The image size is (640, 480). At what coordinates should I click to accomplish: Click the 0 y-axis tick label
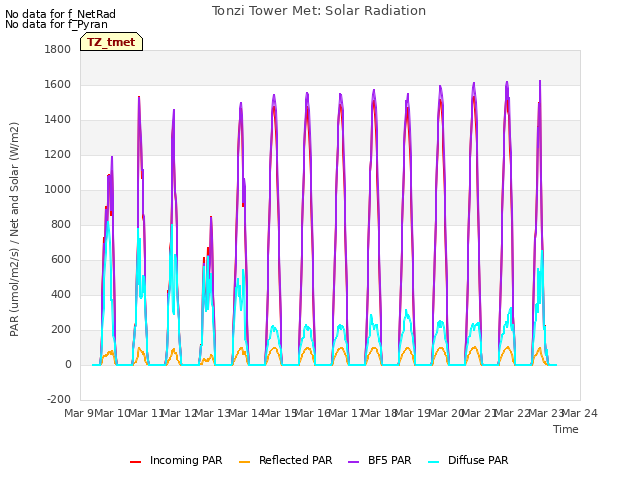[x=68, y=364]
